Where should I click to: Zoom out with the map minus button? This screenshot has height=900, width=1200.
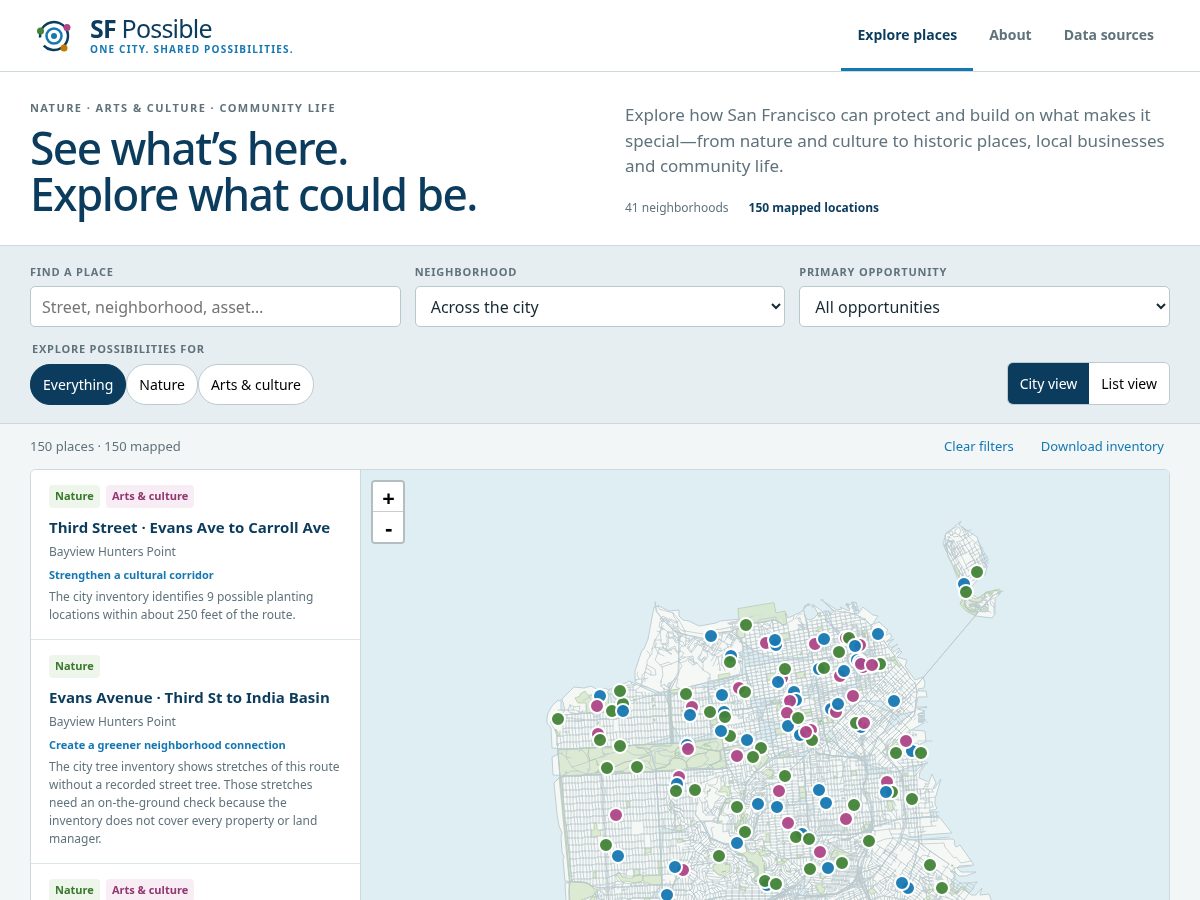coord(388,528)
